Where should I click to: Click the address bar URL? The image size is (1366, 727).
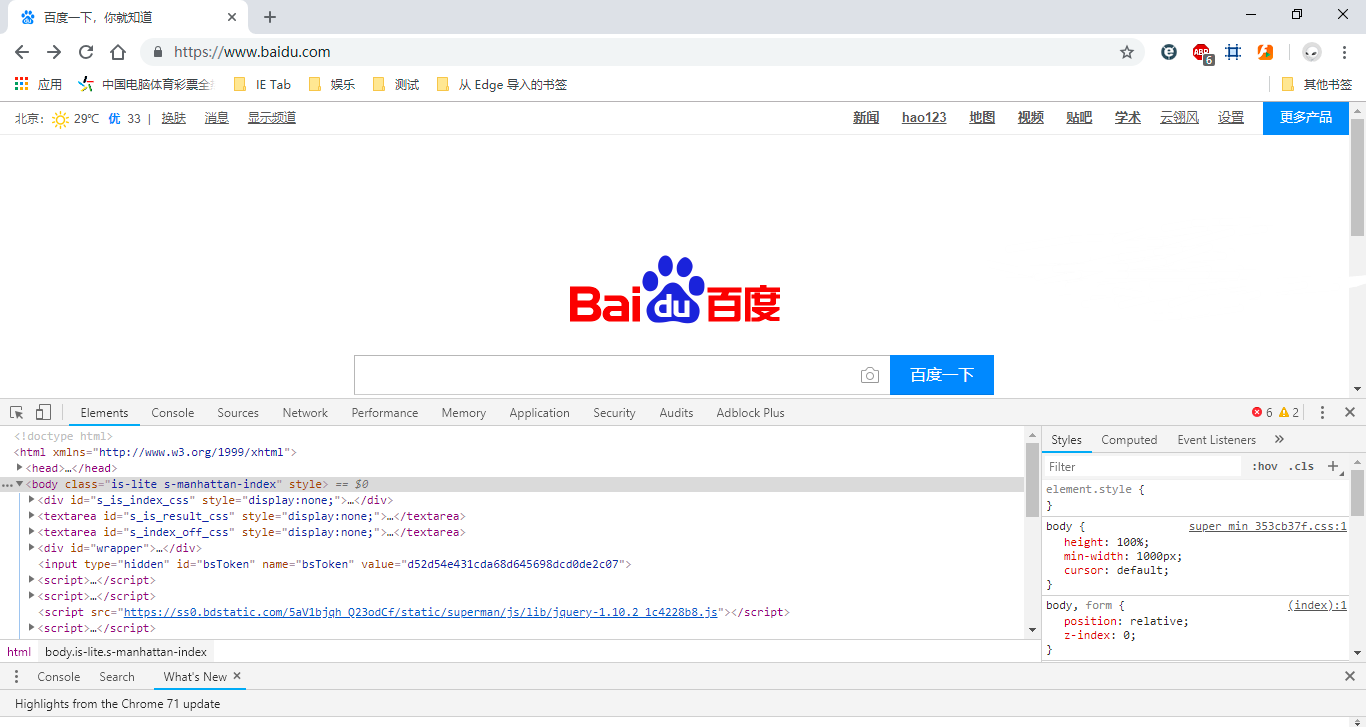click(x=252, y=52)
